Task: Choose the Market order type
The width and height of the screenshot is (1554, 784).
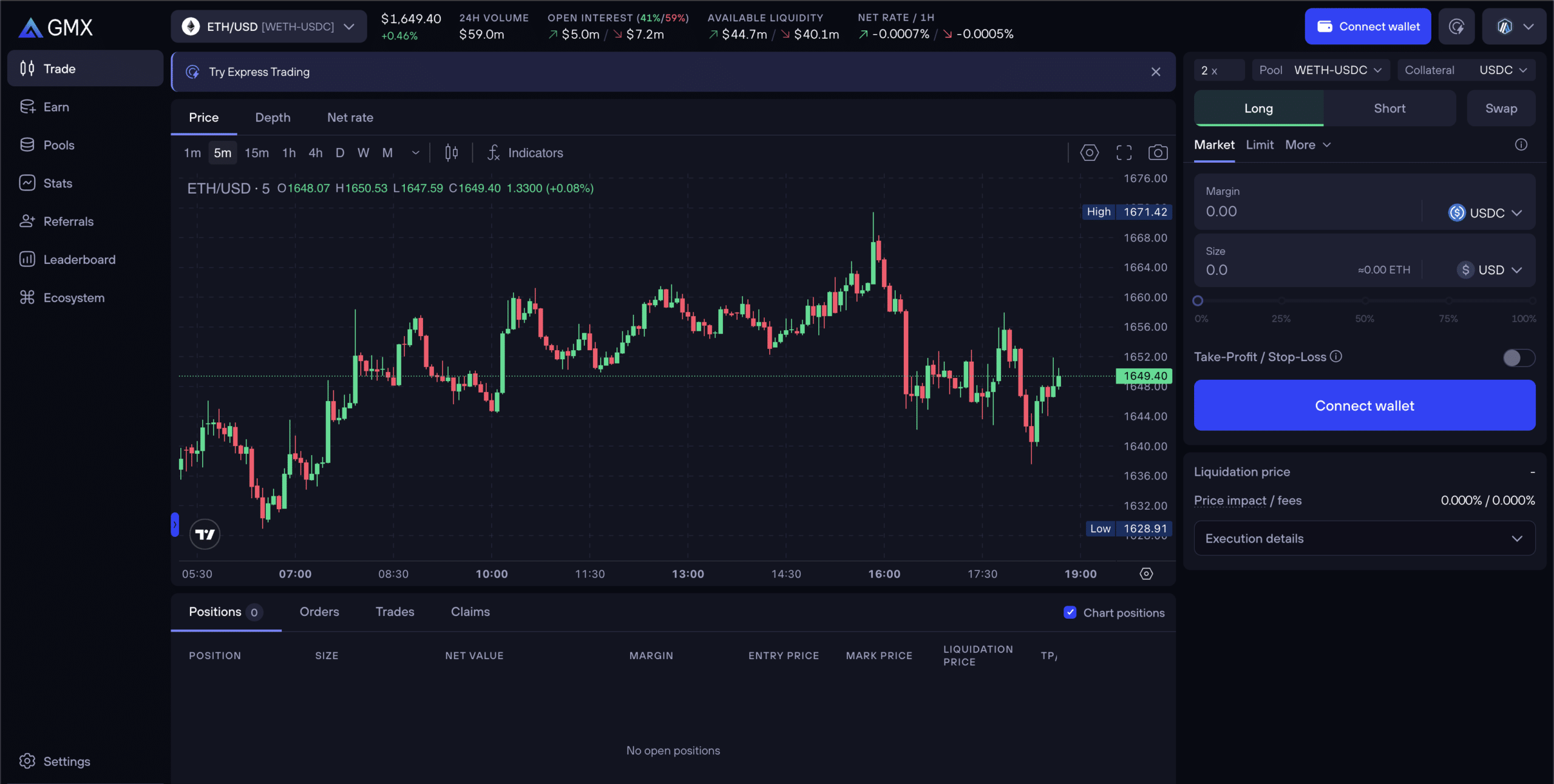Action: click(x=1214, y=144)
